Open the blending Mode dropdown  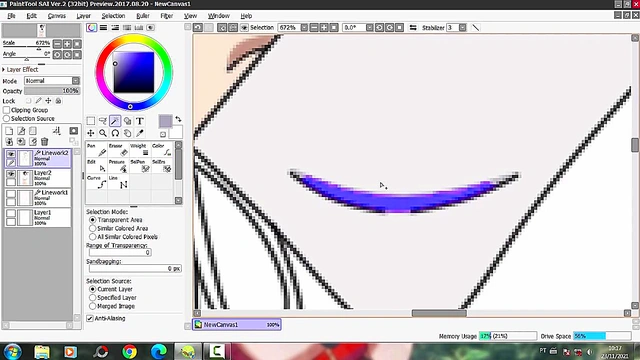click(x=76, y=81)
